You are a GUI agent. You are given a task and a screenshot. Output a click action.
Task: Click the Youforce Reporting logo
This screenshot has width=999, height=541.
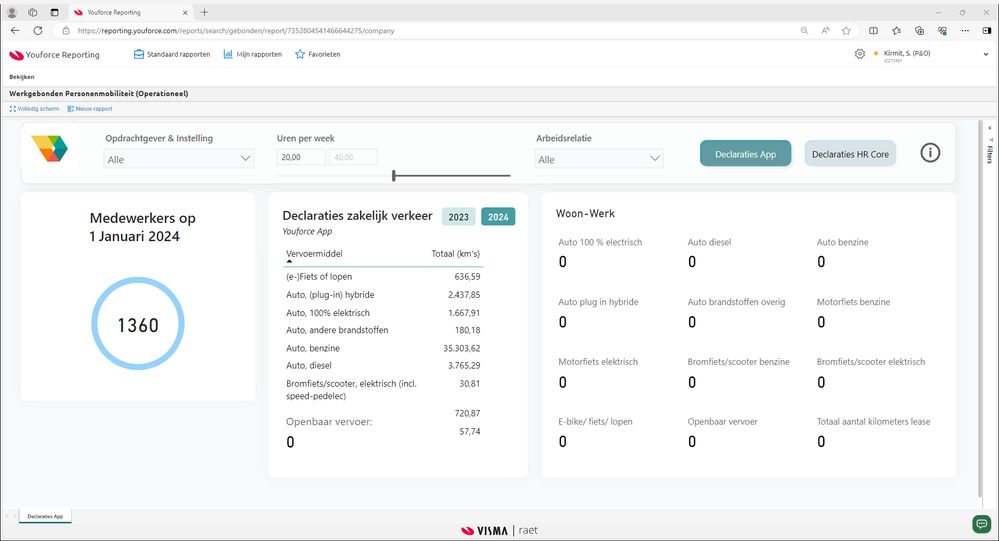coord(54,55)
